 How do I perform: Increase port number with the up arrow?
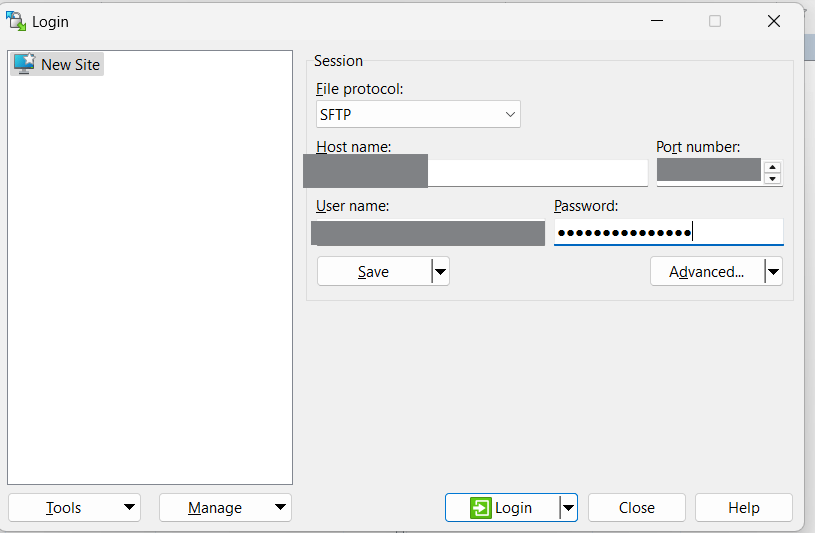point(772,167)
